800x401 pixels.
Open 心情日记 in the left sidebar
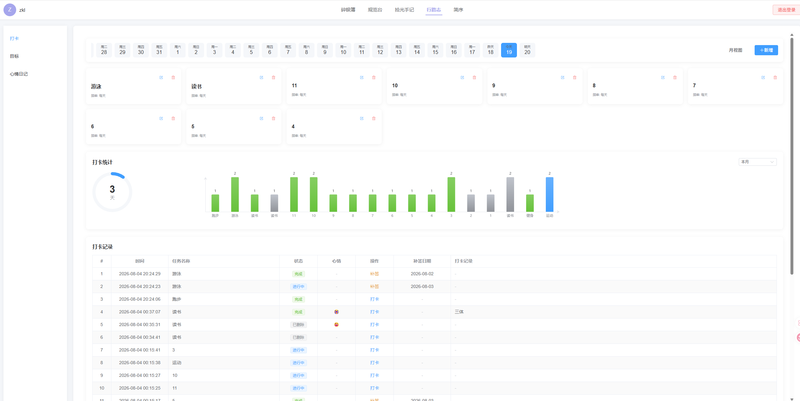[19, 74]
